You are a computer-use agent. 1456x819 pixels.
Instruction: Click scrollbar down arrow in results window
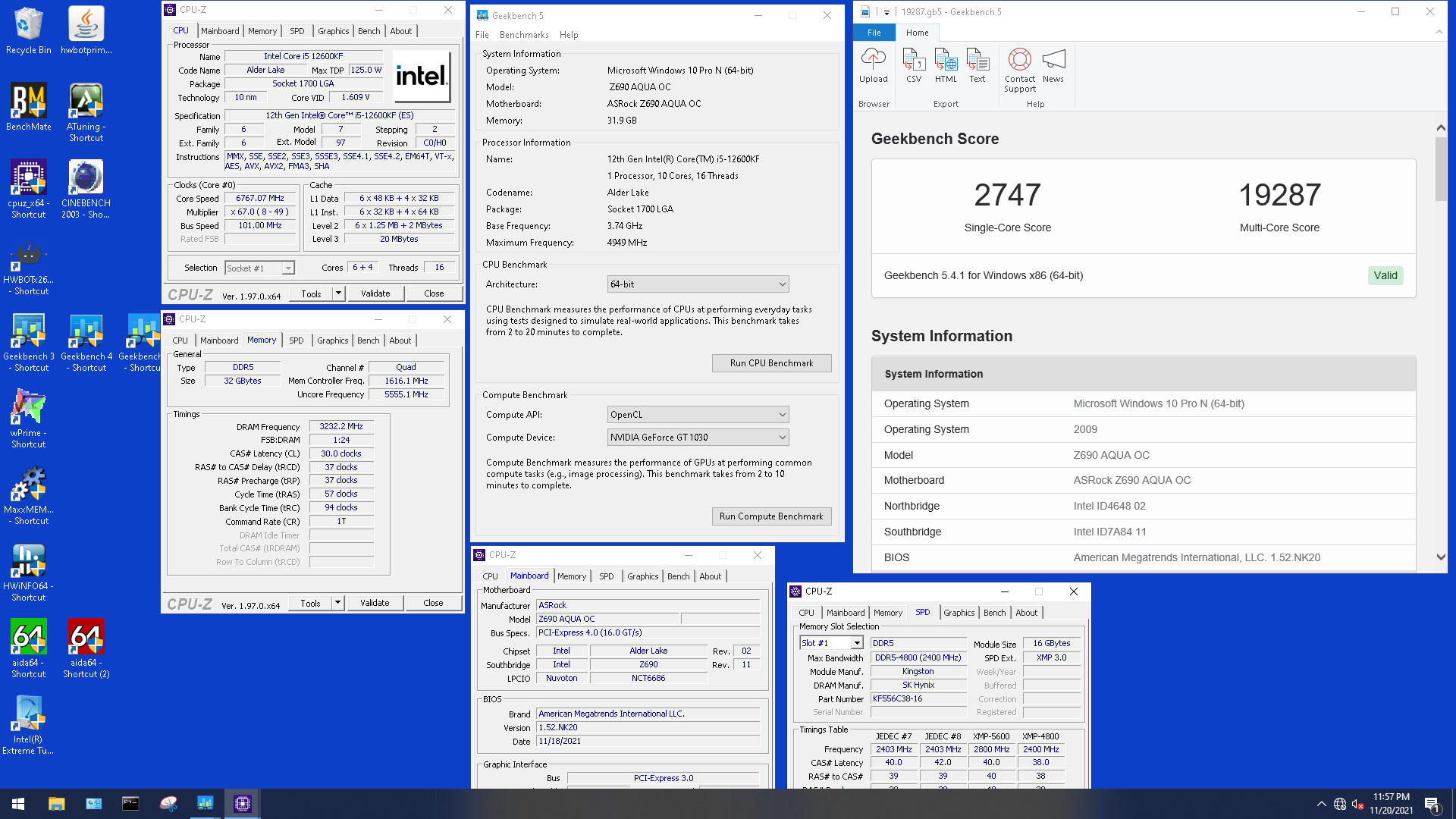1441,557
